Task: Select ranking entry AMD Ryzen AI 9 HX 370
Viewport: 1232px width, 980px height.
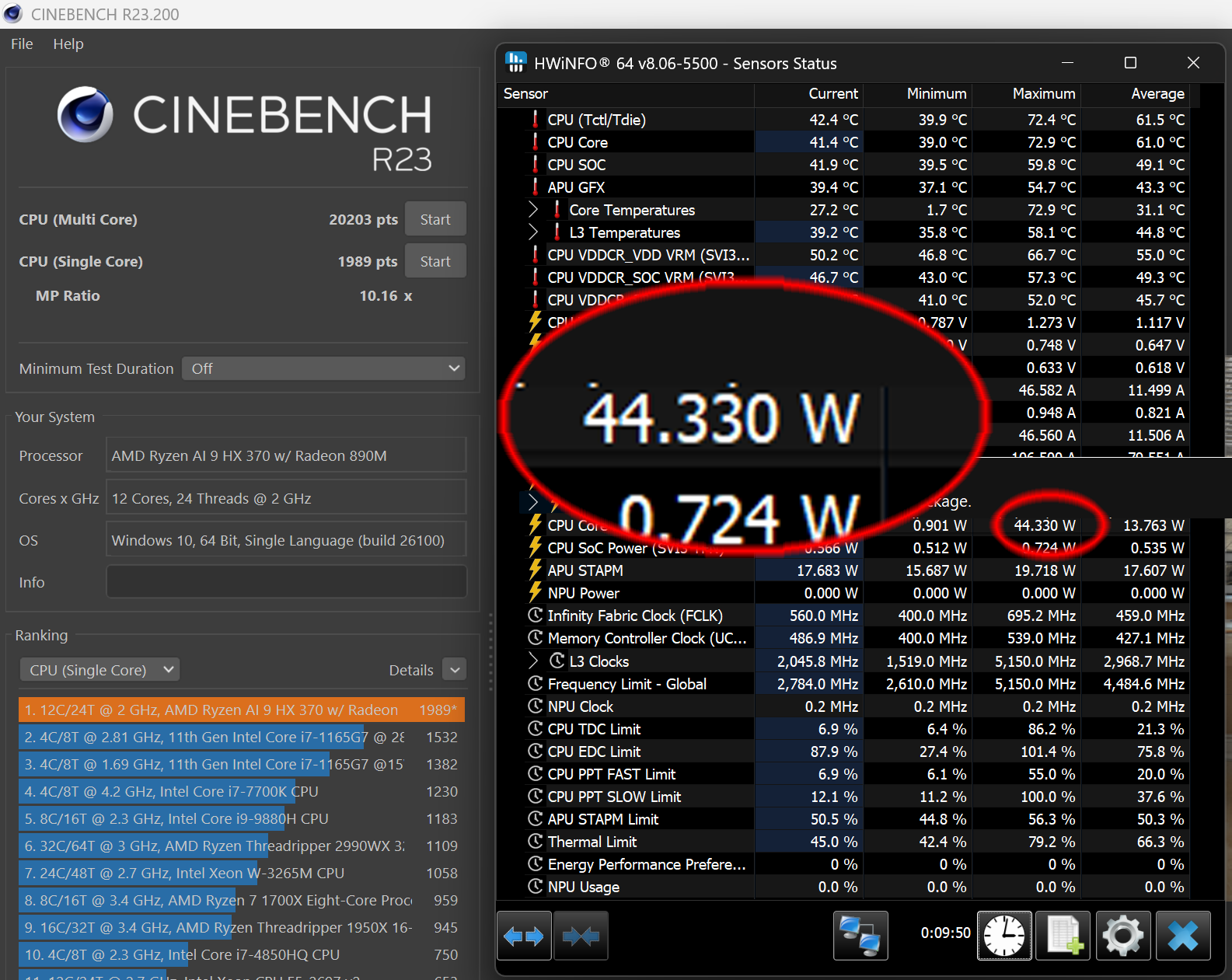Action: [242, 710]
